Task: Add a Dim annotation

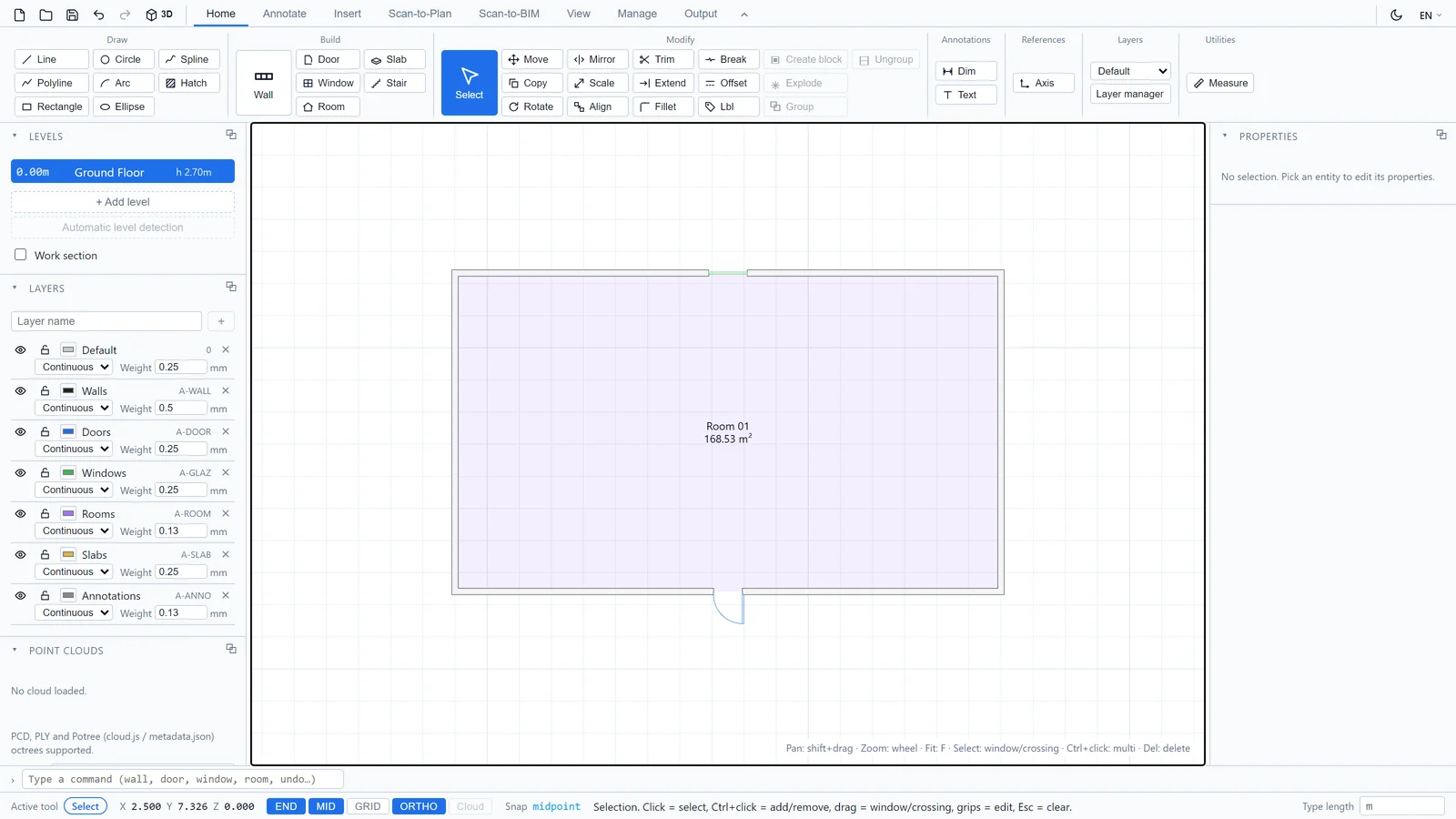Action: tap(966, 71)
